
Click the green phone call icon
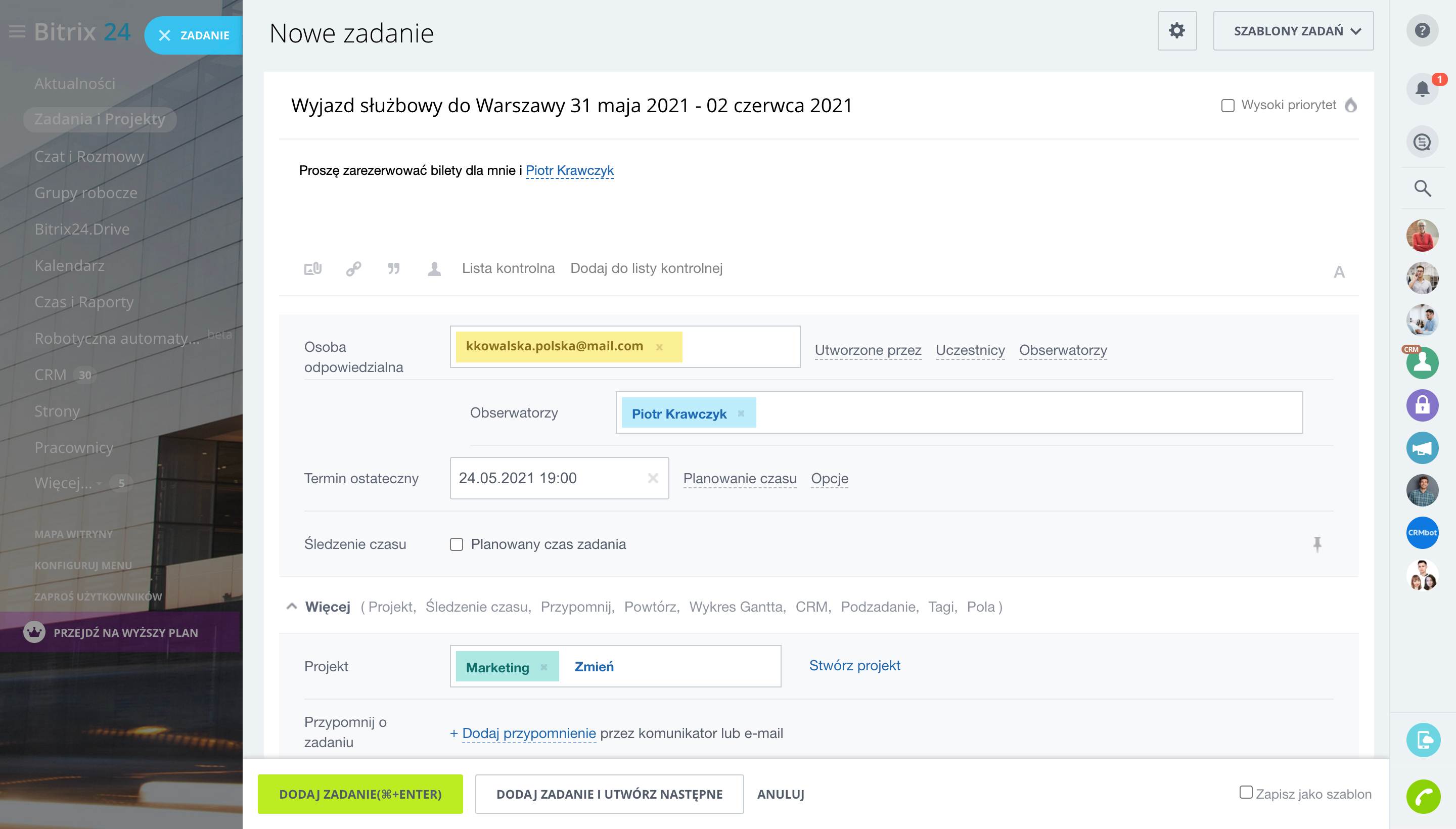click(x=1423, y=796)
